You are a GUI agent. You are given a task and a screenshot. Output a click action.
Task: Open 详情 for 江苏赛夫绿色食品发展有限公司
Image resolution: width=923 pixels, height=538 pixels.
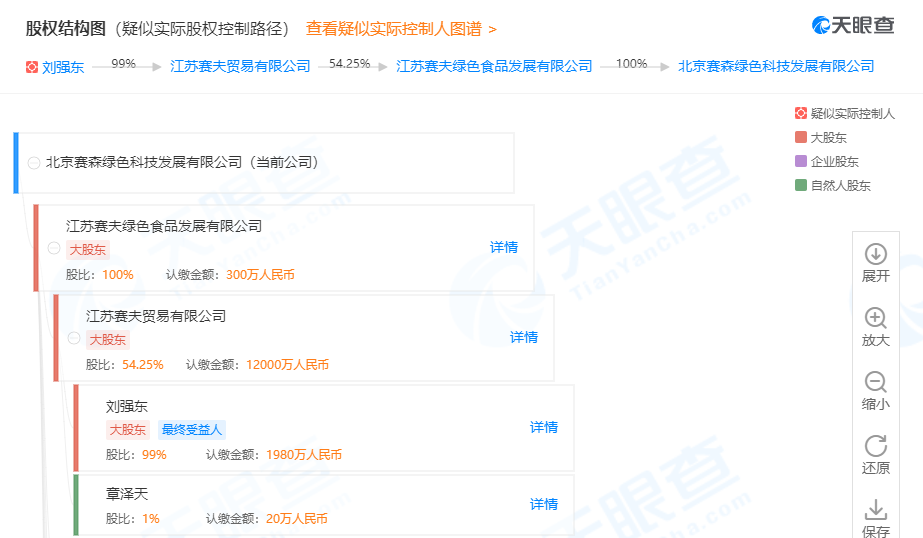pyautogui.click(x=504, y=247)
